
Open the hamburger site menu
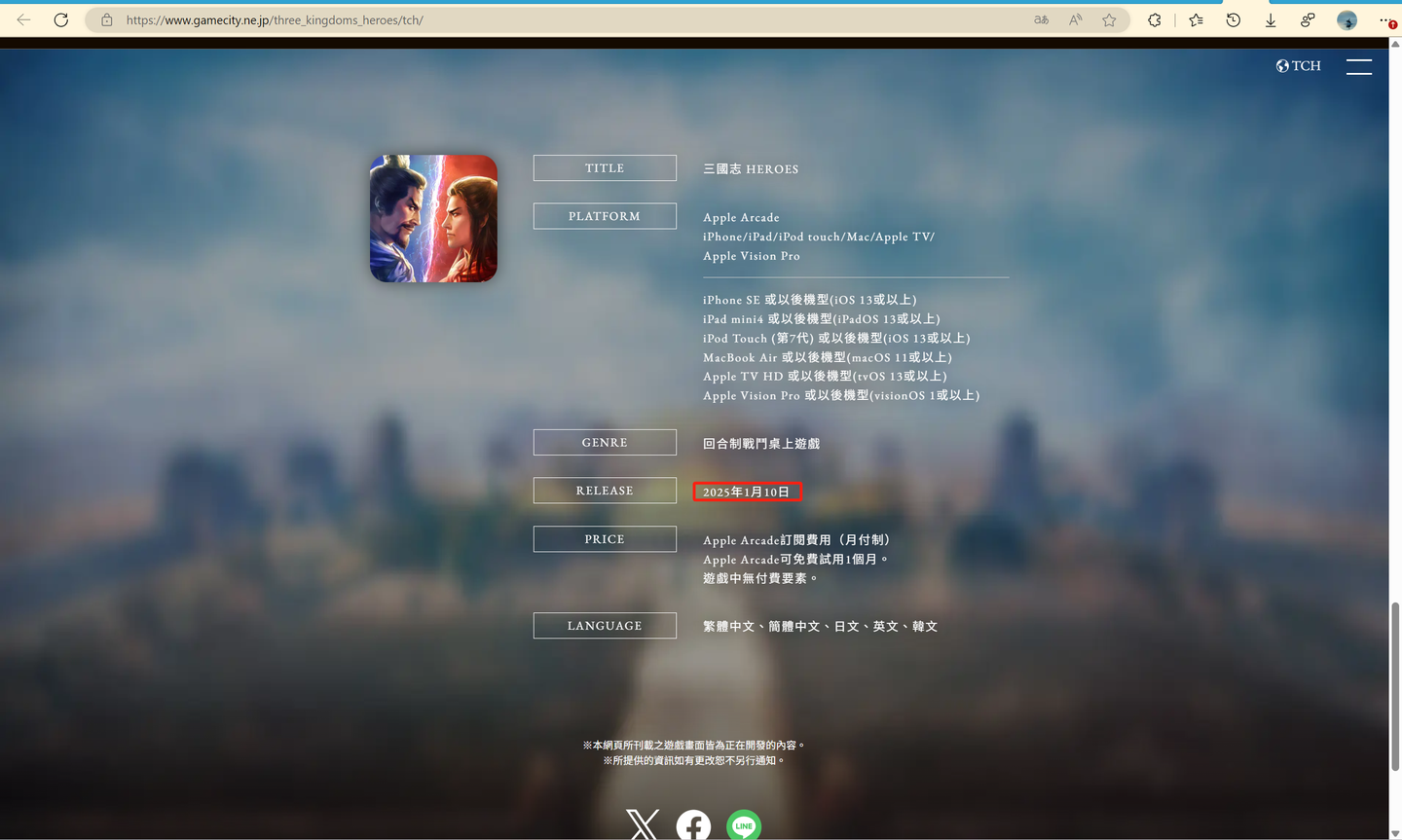[1359, 66]
